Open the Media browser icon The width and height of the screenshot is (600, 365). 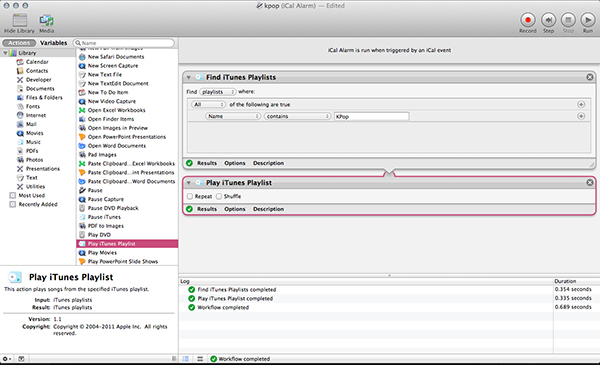coord(46,20)
